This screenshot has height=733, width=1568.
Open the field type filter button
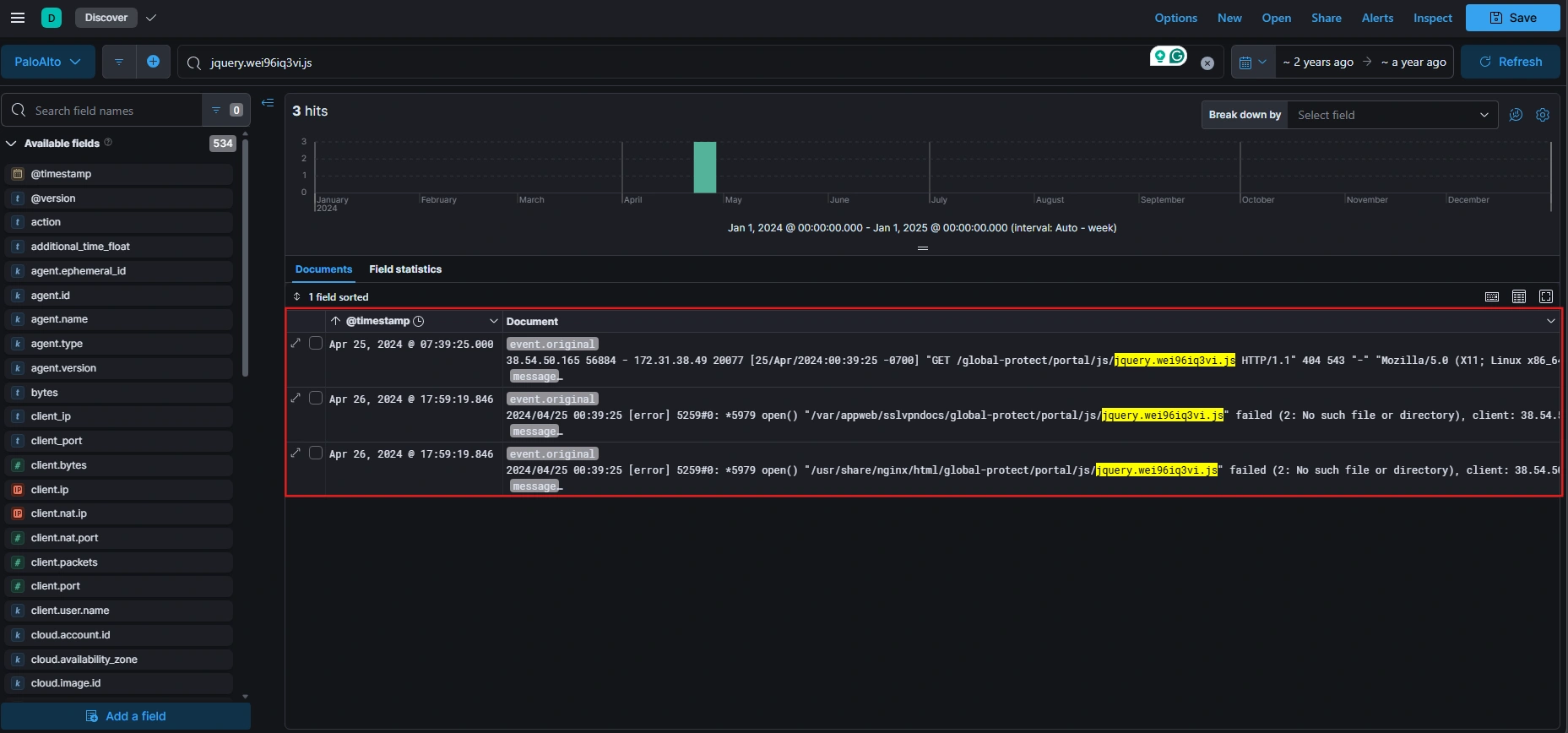(225, 110)
